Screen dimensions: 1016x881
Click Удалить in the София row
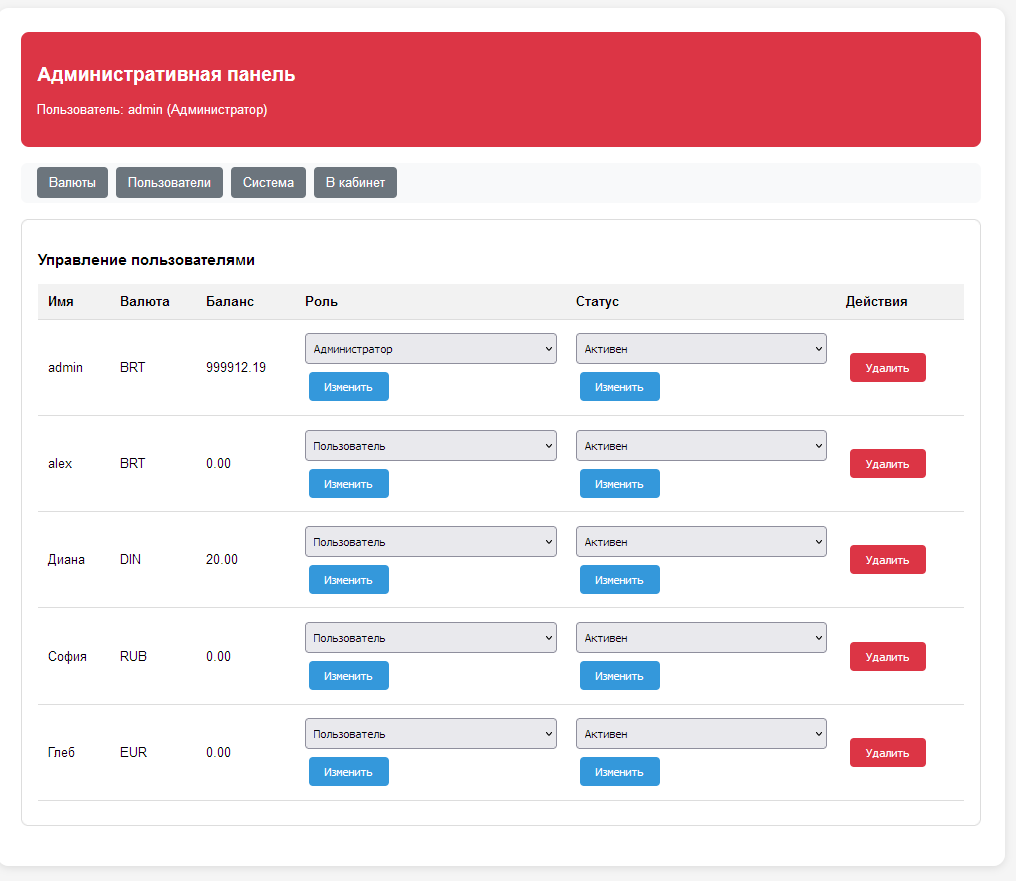coord(887,657)
